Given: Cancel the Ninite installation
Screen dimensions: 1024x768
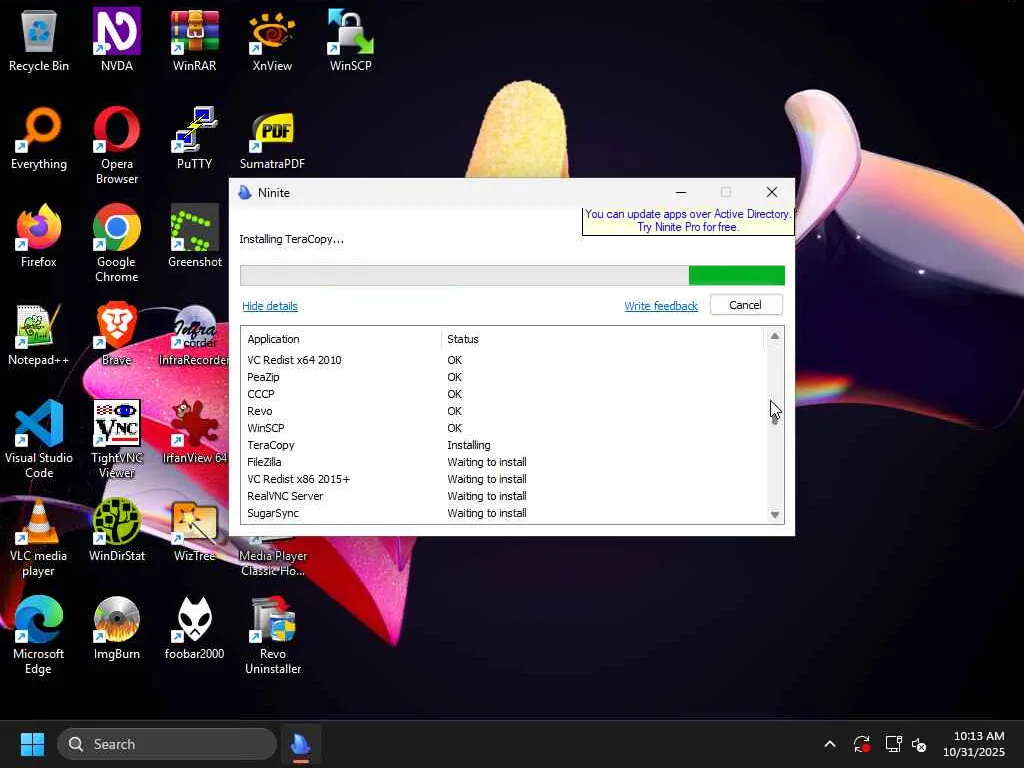Looking at the screenshot, I should pyautogui.click(x=745, y=305).
